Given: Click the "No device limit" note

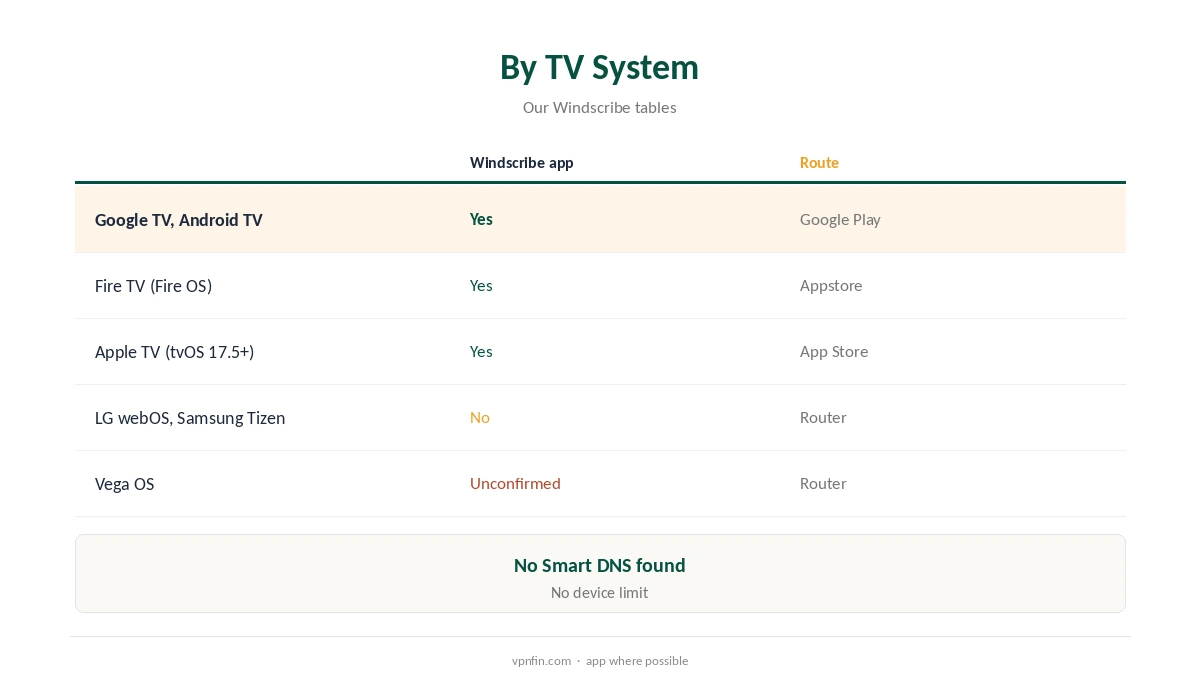Looking at the screenshot, I should [599, 593].
